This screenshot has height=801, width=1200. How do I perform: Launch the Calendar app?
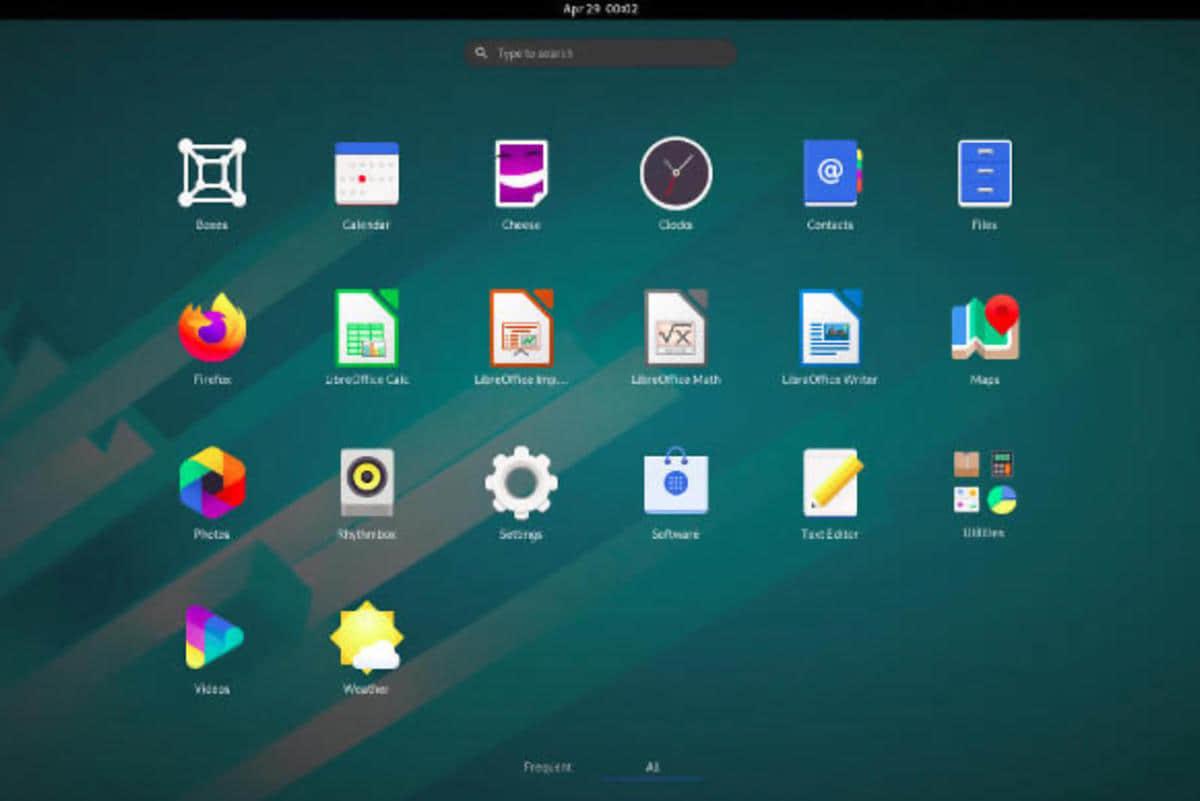point(366,174)
